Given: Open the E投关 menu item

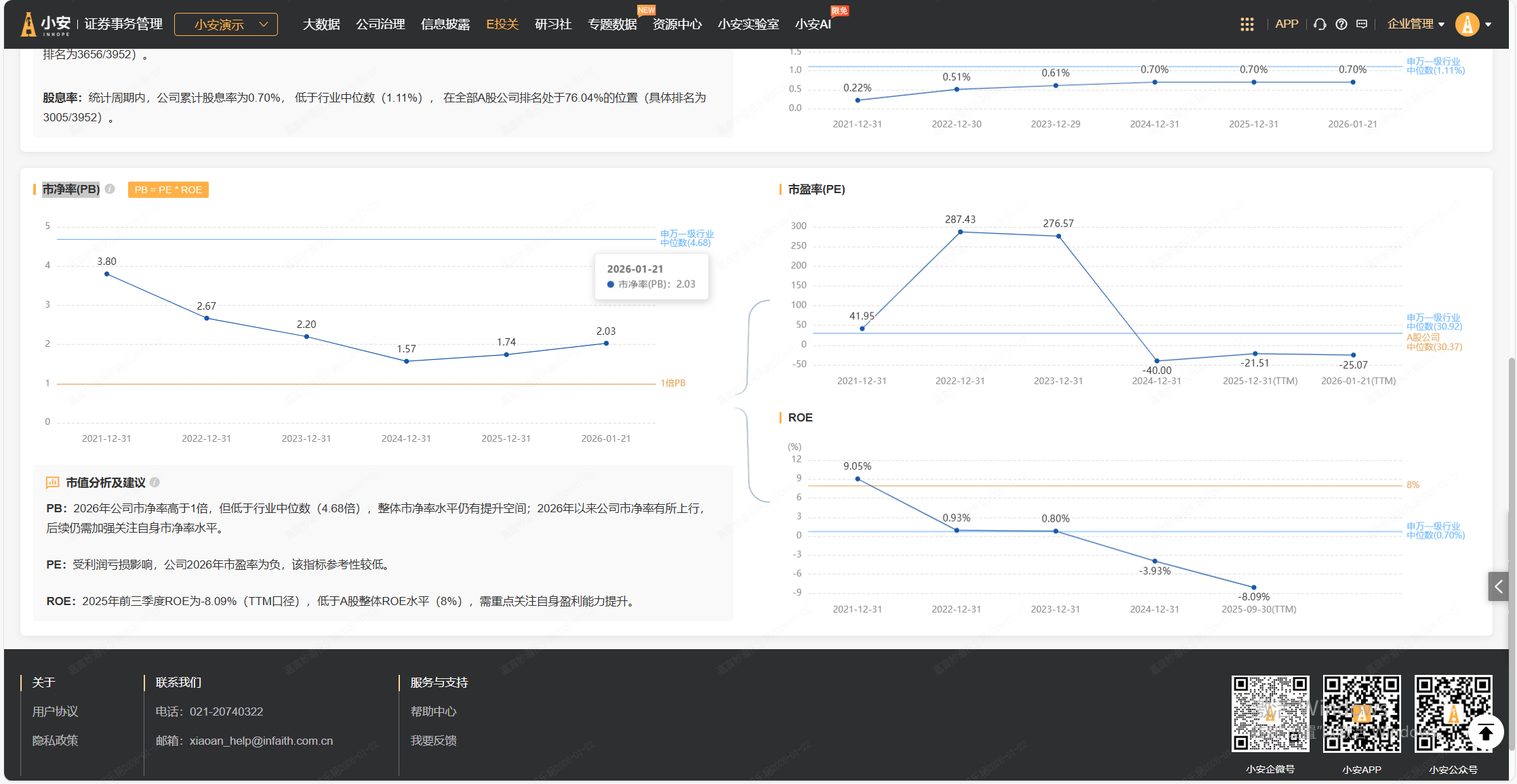Looking at the screenshot, I should pos(502,24).
